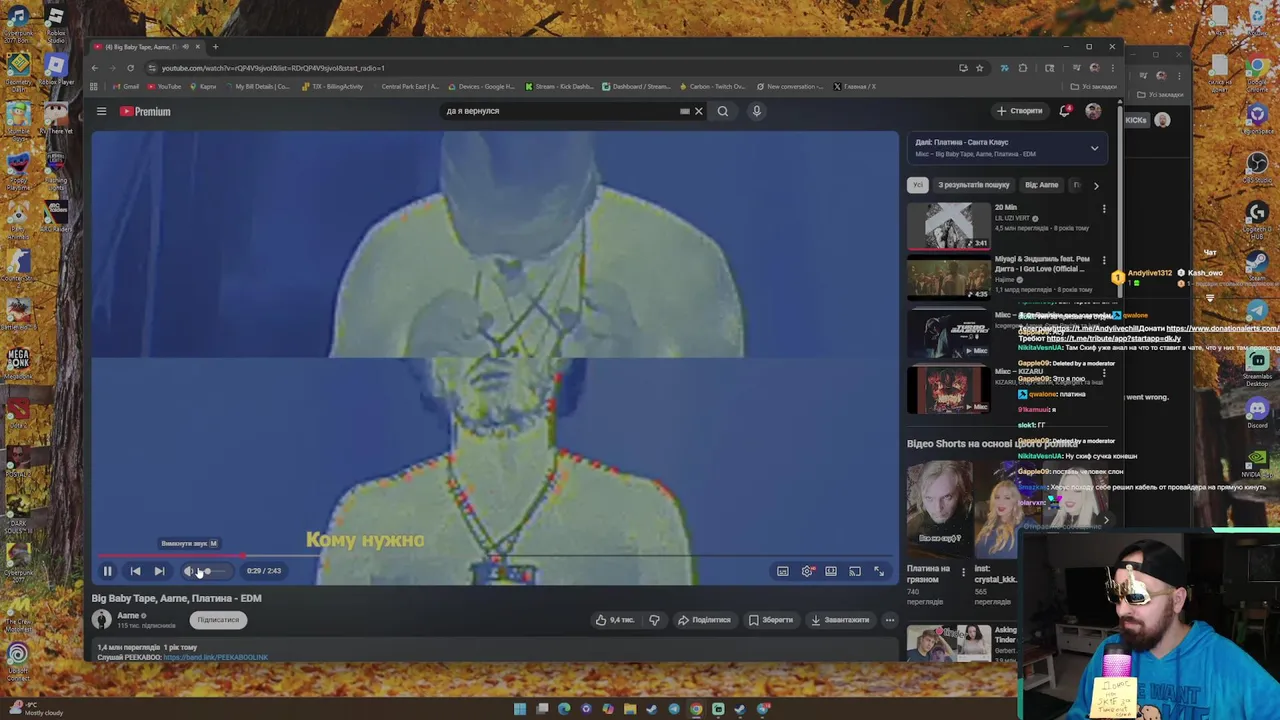Toggle subtitles in the video player
This screenshot has height=720, width=1280.
783,571
